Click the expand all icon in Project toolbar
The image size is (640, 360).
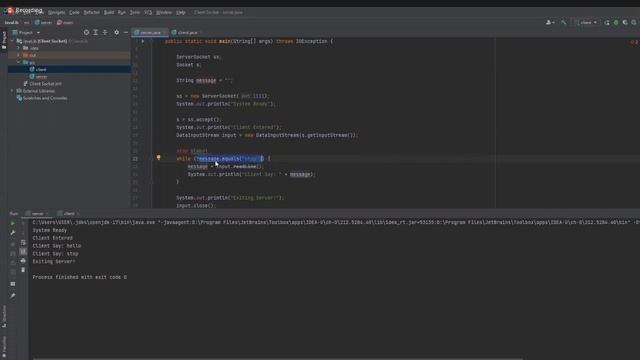pyautogui.click(x=96, y=32)
